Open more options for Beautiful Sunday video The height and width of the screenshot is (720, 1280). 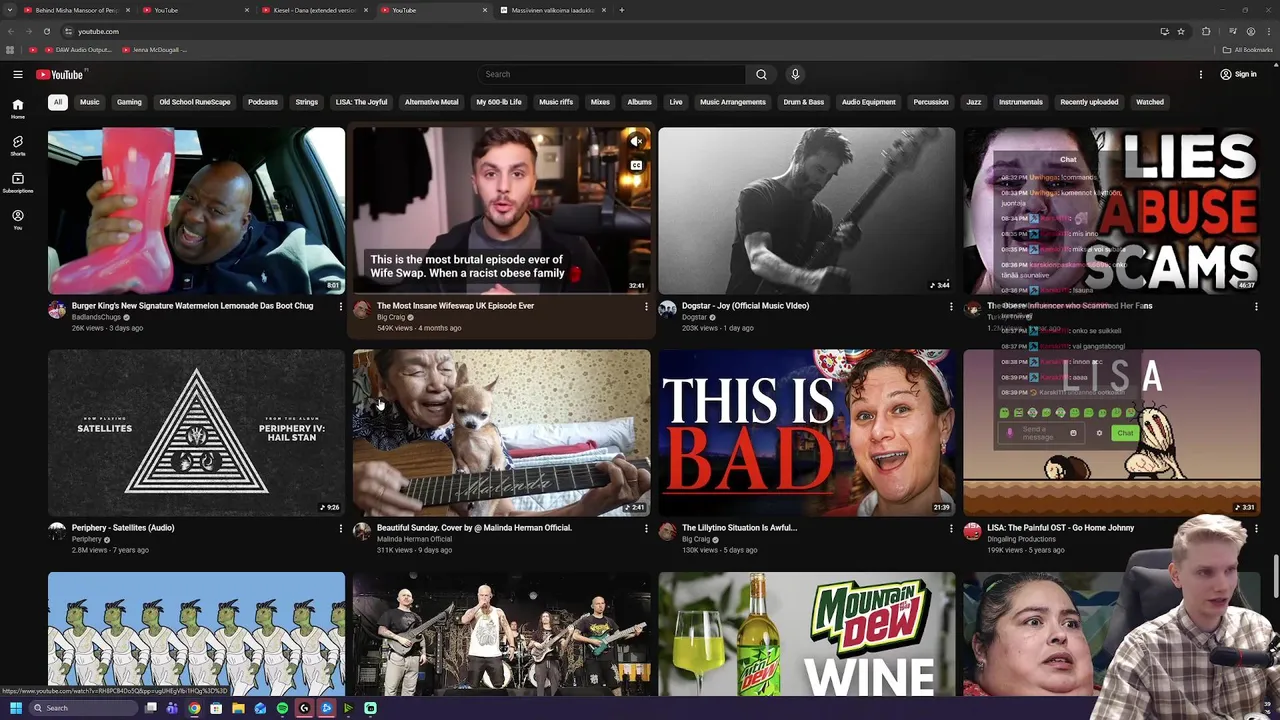[x=646, y=529]
